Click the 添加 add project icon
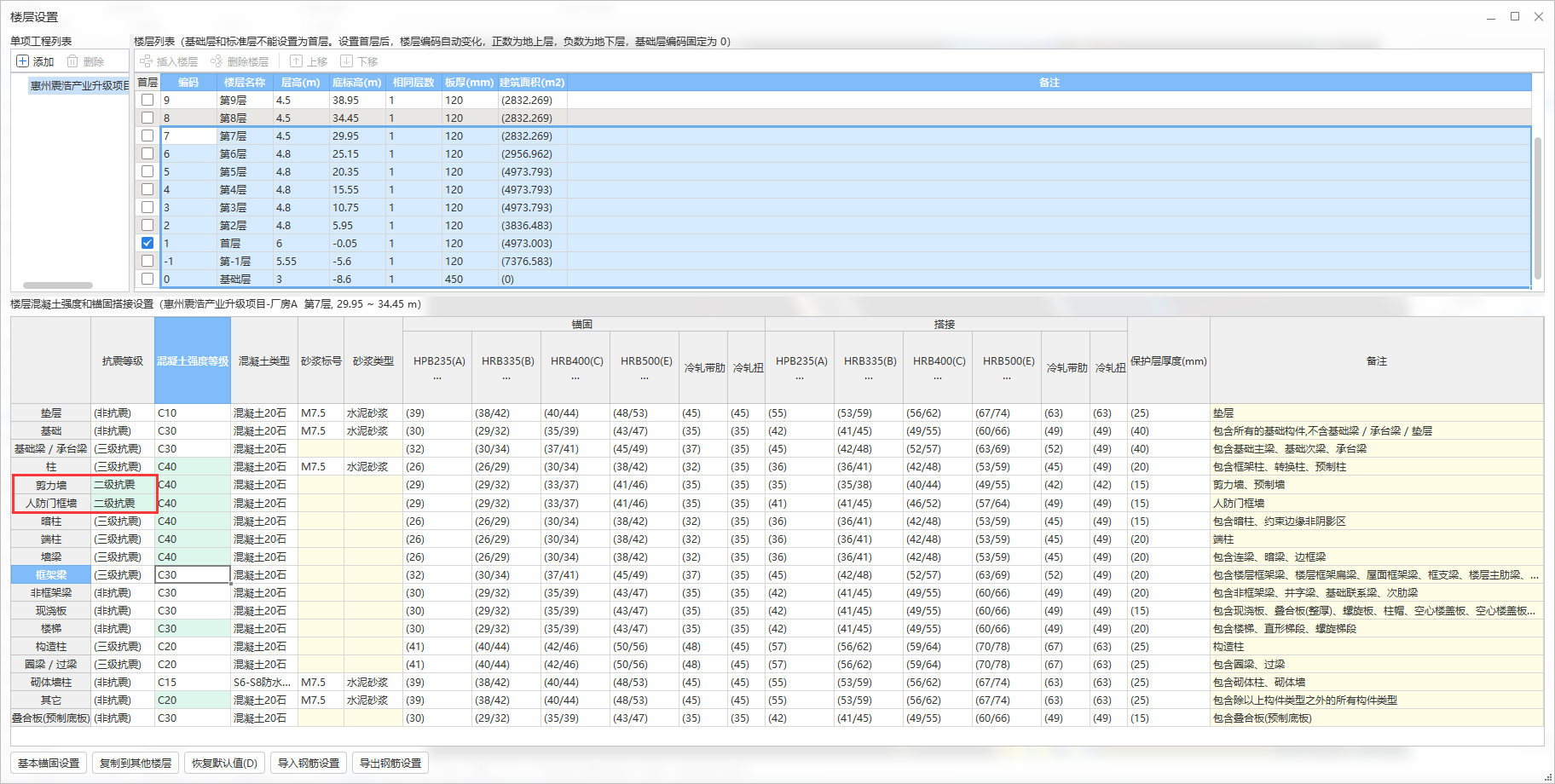Image resolution: width=1555 pixels, height=784 pixels. coord(23,61)
